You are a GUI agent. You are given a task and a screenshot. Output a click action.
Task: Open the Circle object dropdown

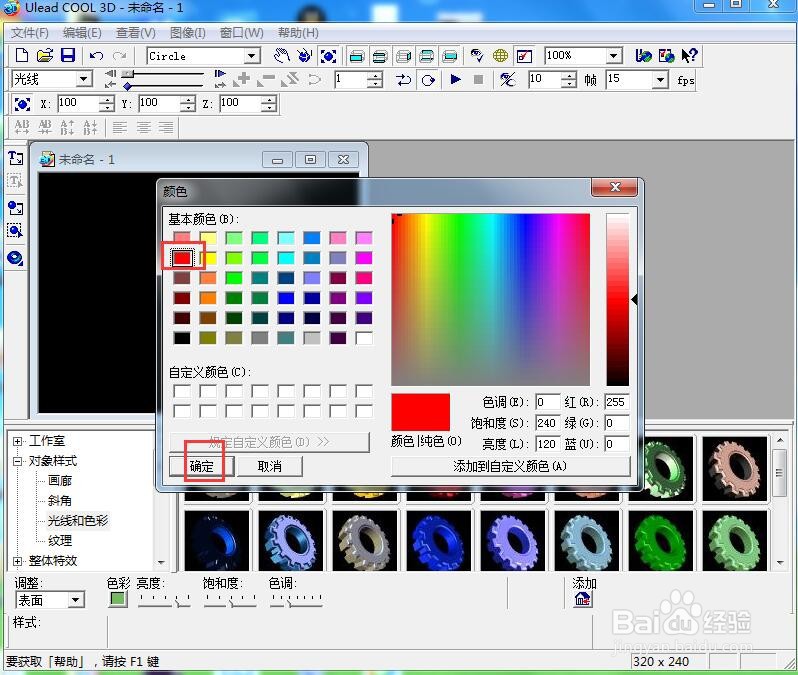pos(251,56)
